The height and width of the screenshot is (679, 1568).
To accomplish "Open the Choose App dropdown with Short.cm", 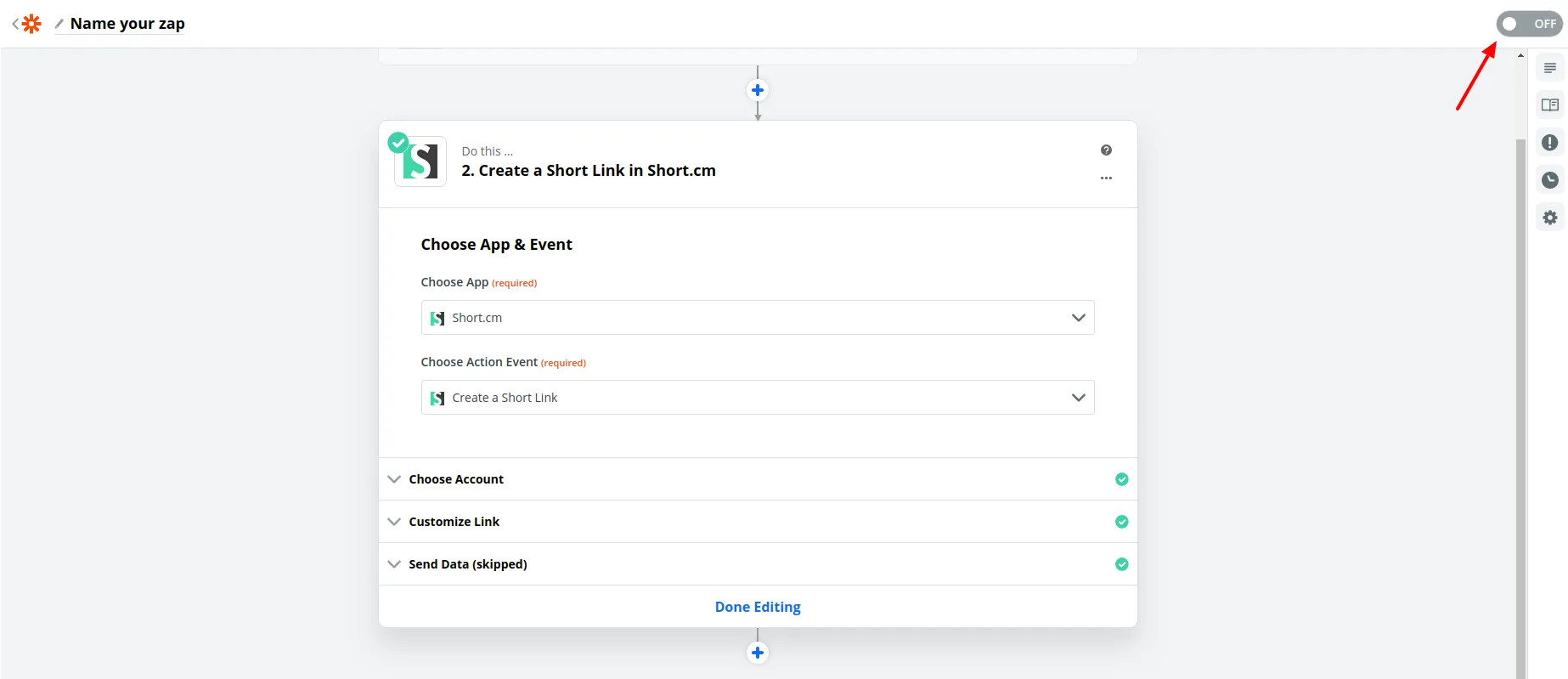I will [x=758, y=318].
